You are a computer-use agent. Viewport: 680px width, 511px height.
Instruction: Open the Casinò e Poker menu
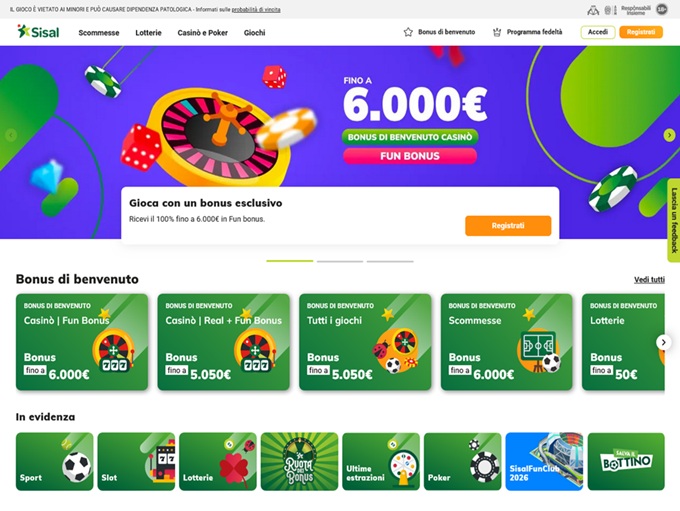[x=203, y=33]
